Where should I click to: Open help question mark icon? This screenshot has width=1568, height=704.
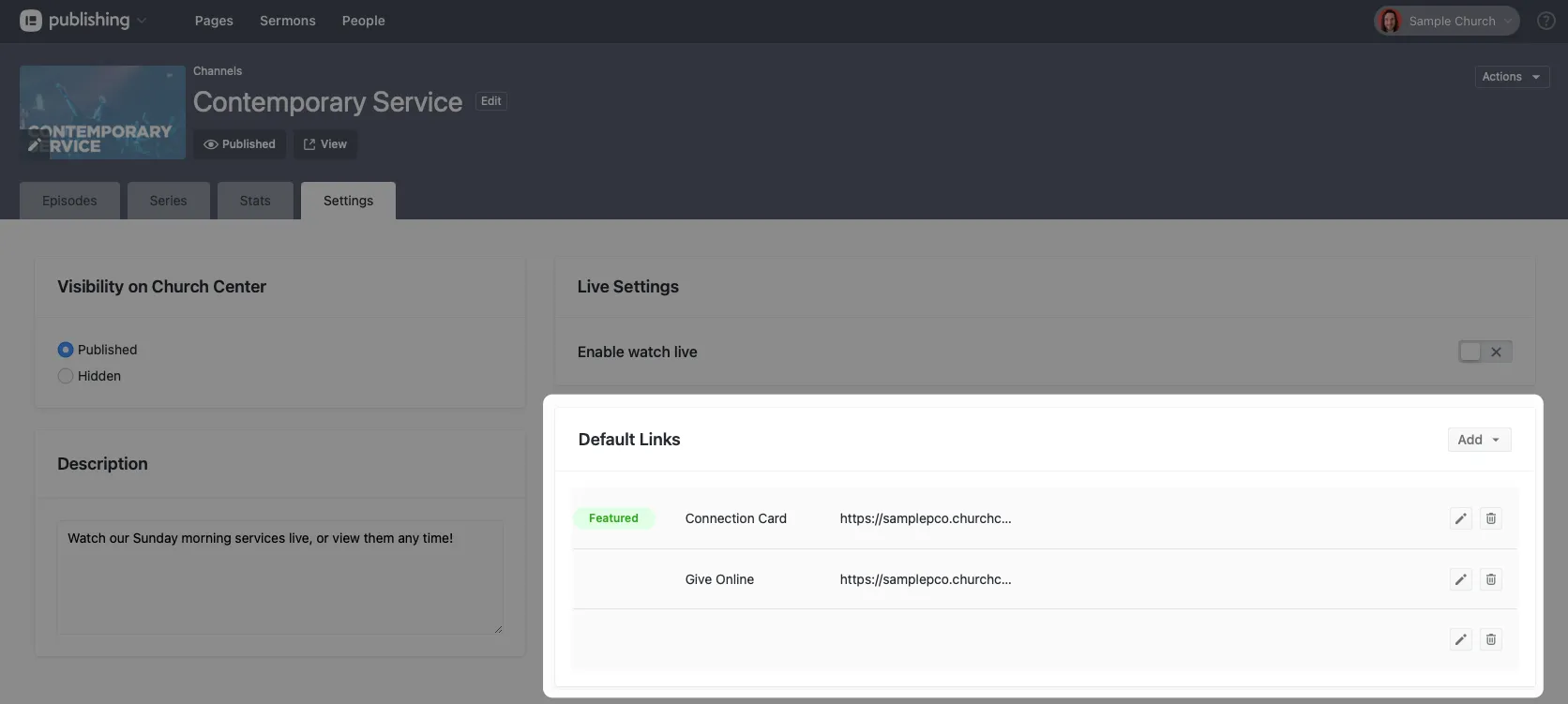point(1545,21)
